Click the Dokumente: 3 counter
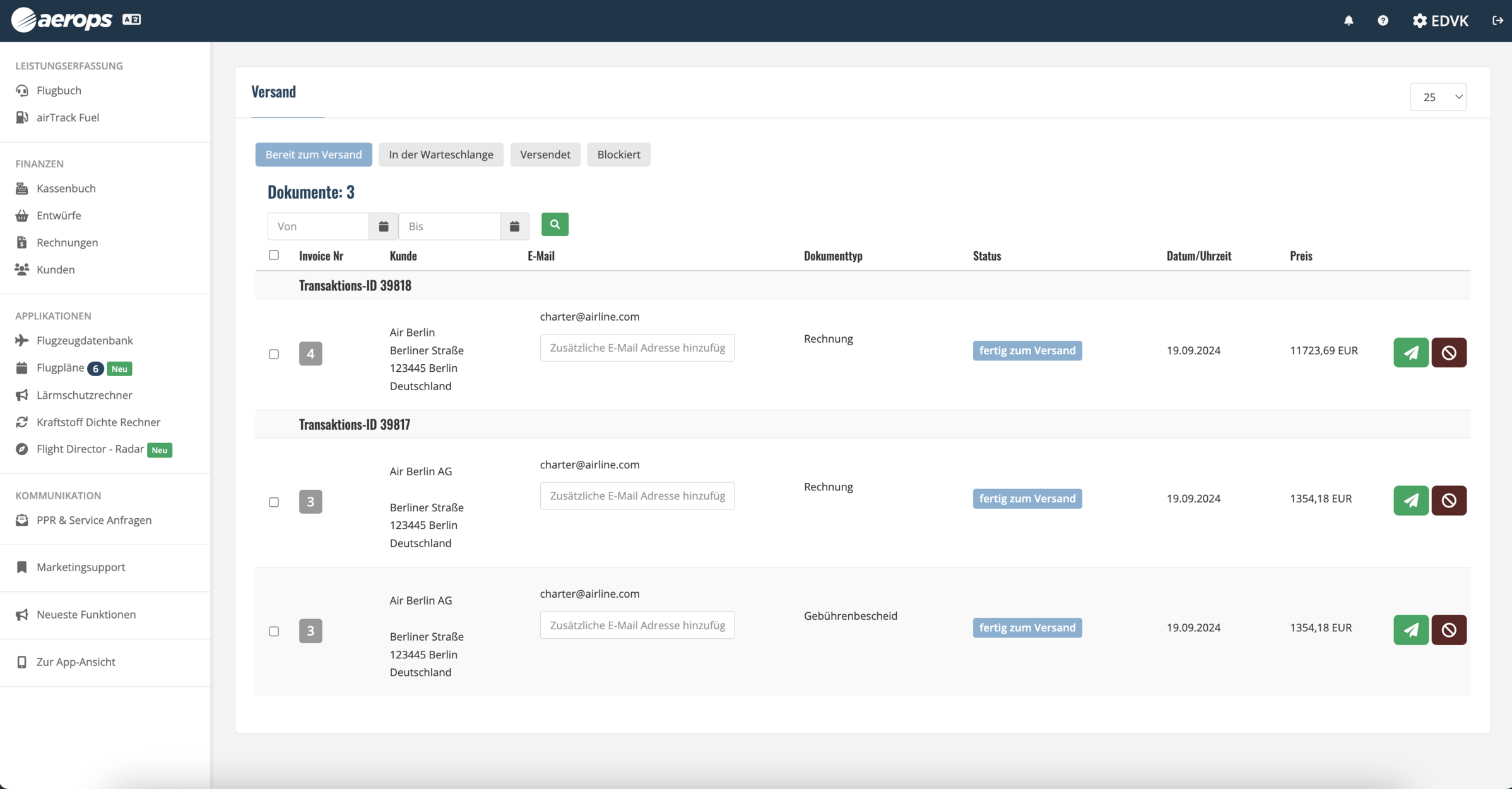1512x789 pixels. [x=311, y=192]
